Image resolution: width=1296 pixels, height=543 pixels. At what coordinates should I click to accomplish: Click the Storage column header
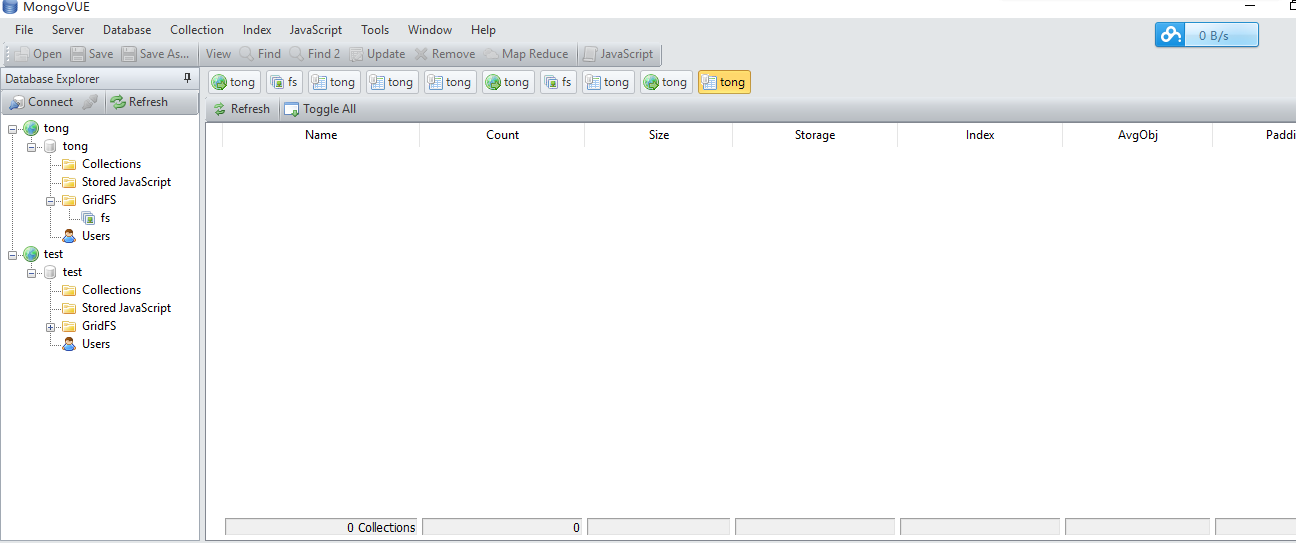pyautogui.click(x=815, y=135)
